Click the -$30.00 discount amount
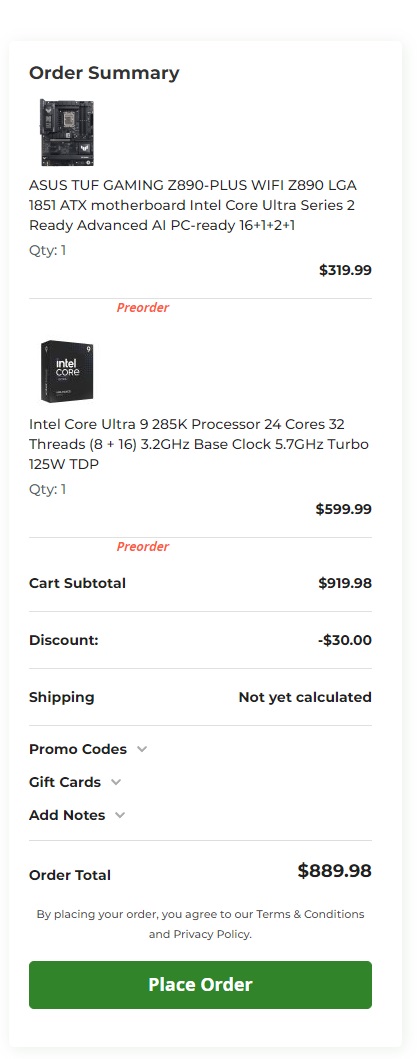This screenshot has height=1059, width=417. (x=345, y=640)
